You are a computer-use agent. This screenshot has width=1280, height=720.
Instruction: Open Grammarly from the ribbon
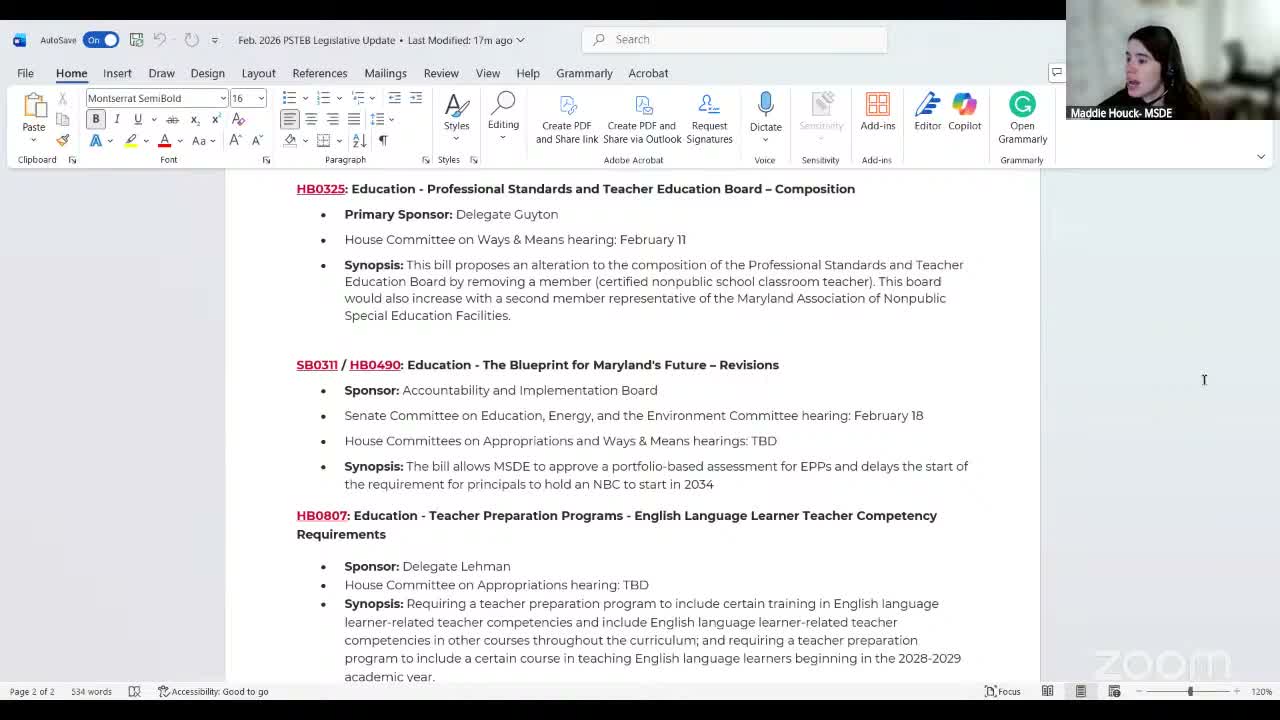tap(1022, 118)
